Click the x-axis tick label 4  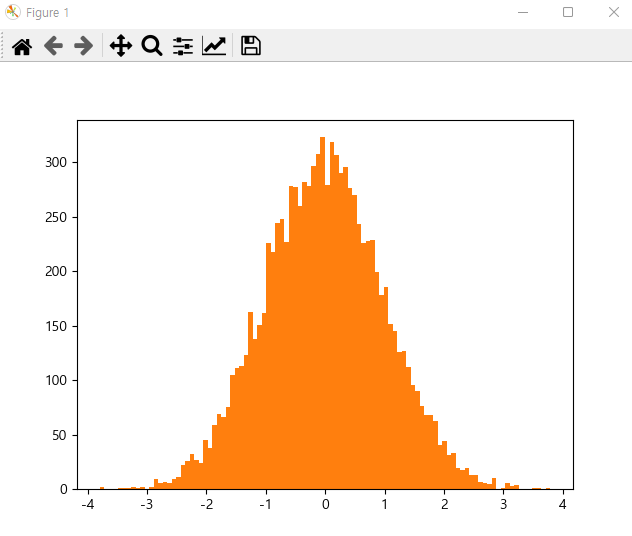(563, 504)
